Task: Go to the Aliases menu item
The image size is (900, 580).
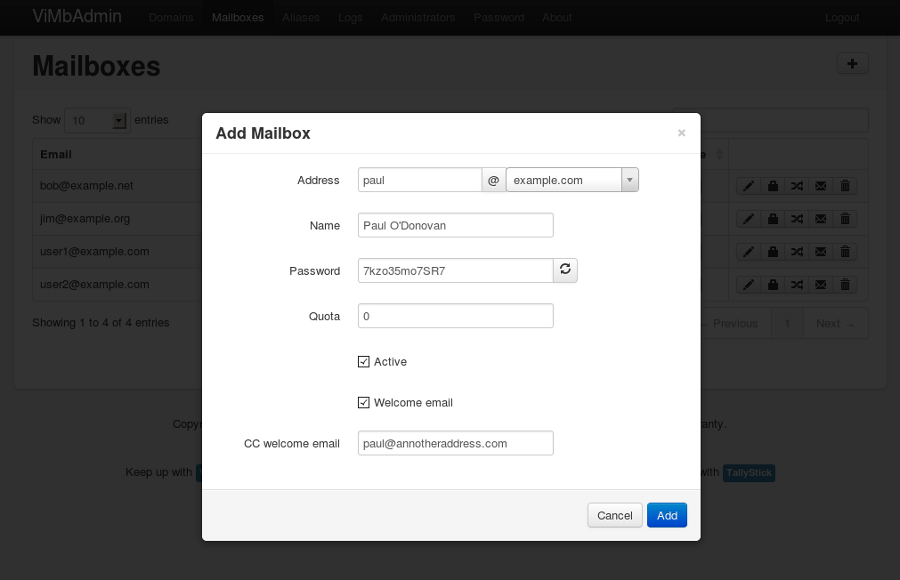Action: point(301,17)
